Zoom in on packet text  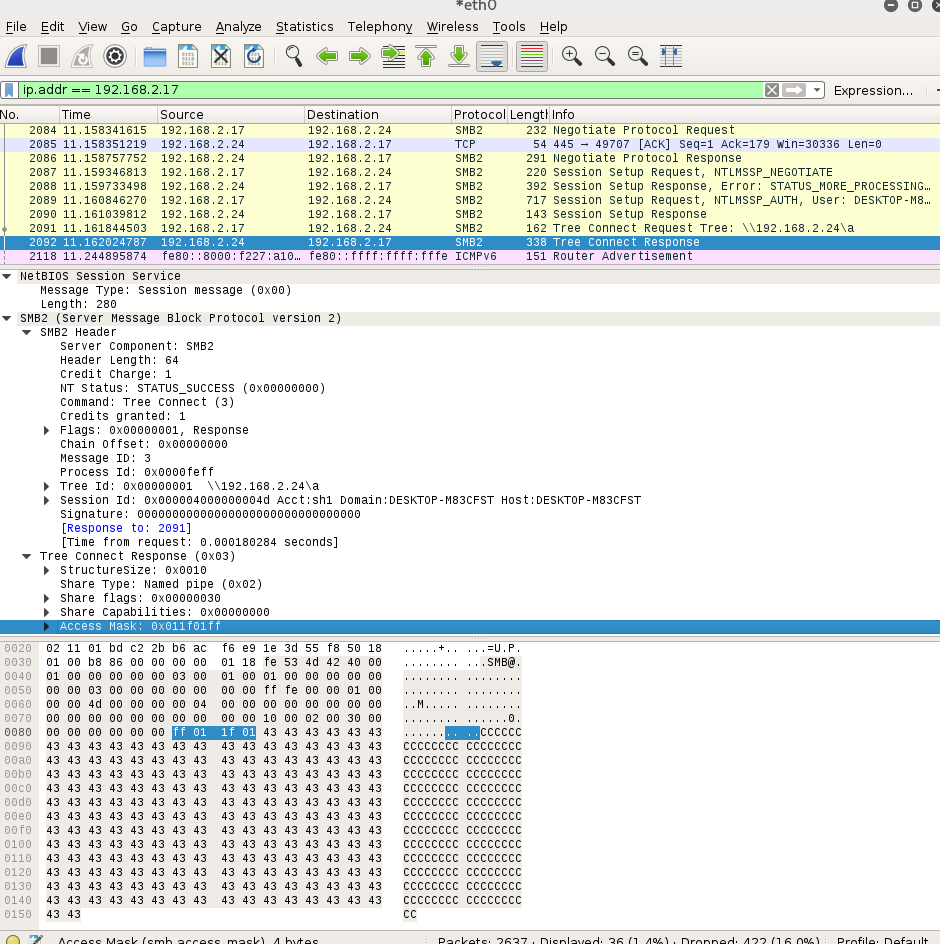click(572, 56)
